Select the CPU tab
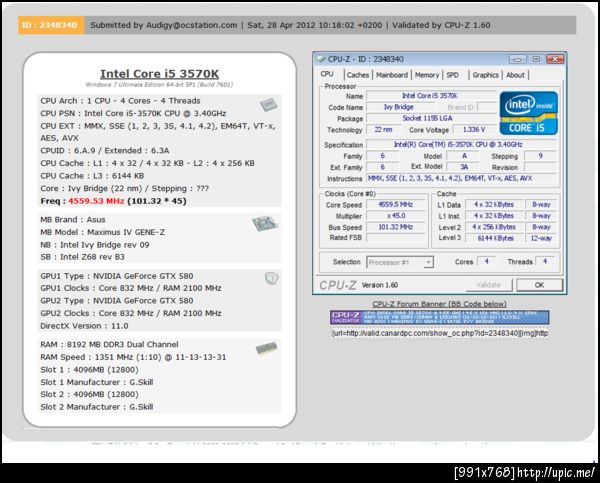 coord(327,74)
